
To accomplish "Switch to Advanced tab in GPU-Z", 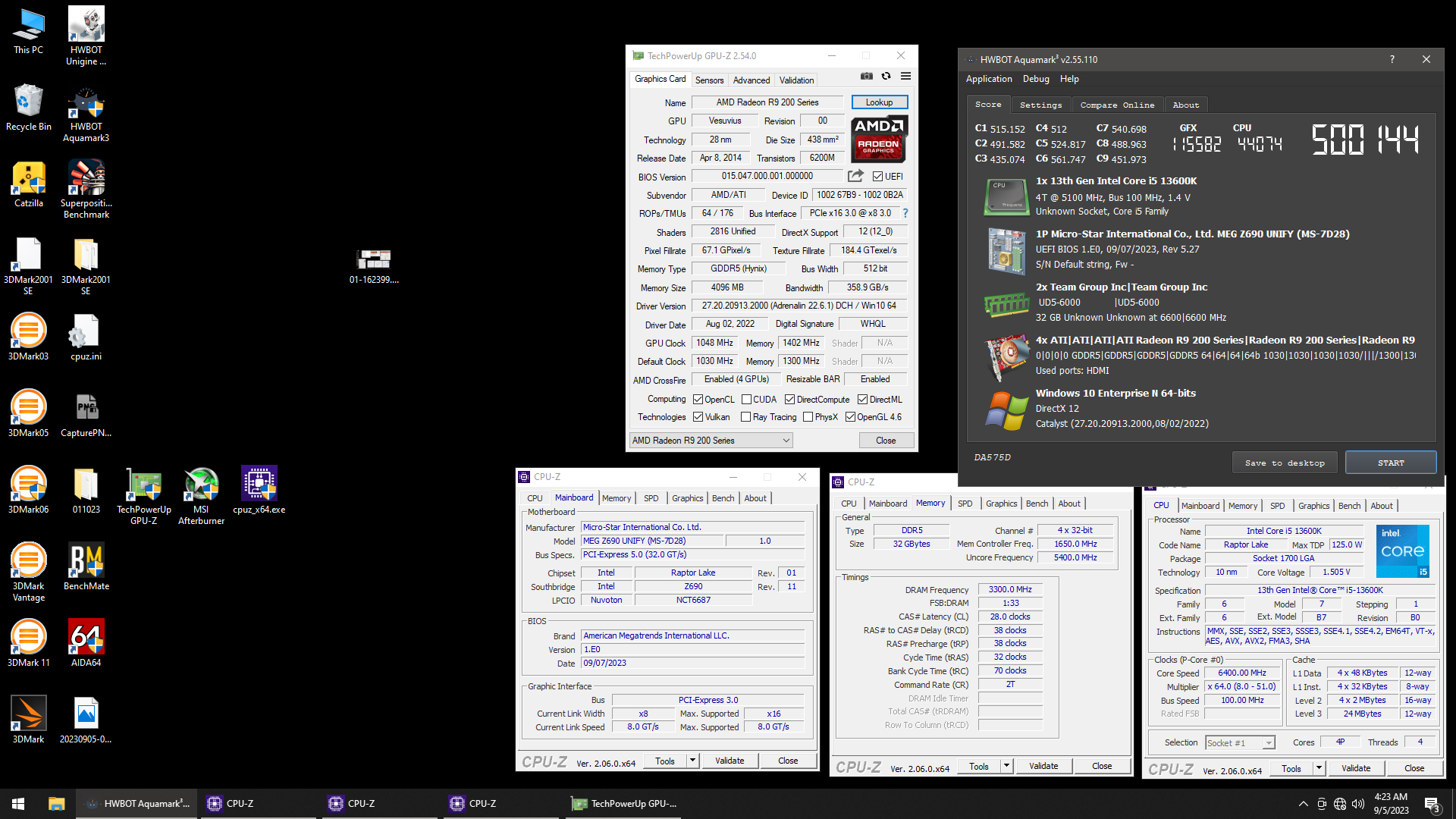I will 752,80.
